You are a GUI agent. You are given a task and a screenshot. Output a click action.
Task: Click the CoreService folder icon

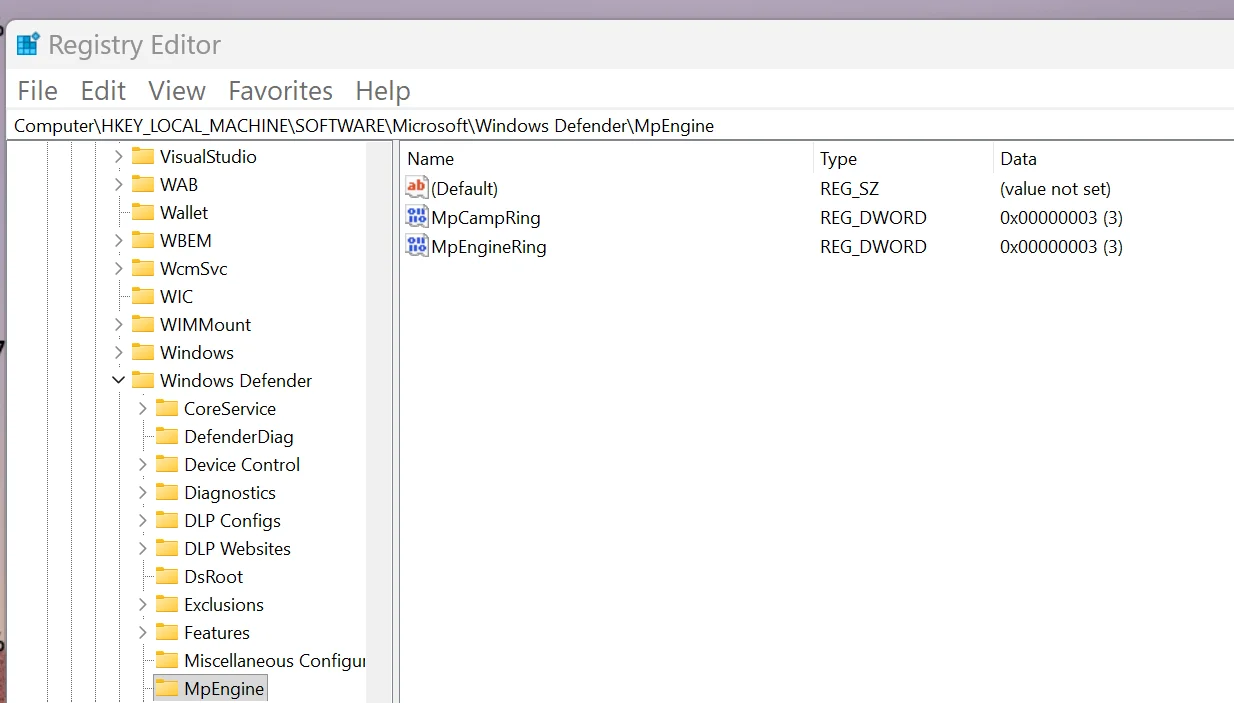pos(167,408)
